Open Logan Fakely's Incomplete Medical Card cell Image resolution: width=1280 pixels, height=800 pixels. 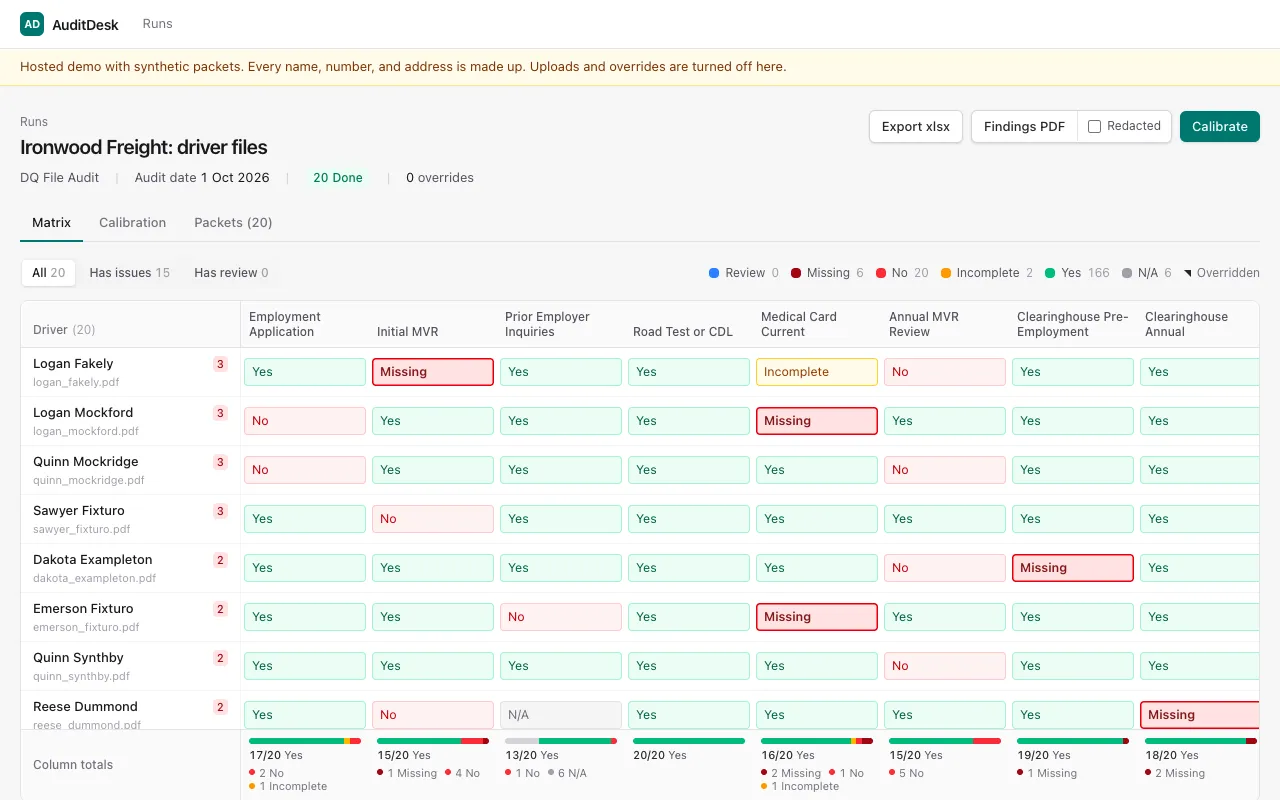pyautogui.click(x=817, y=372)
